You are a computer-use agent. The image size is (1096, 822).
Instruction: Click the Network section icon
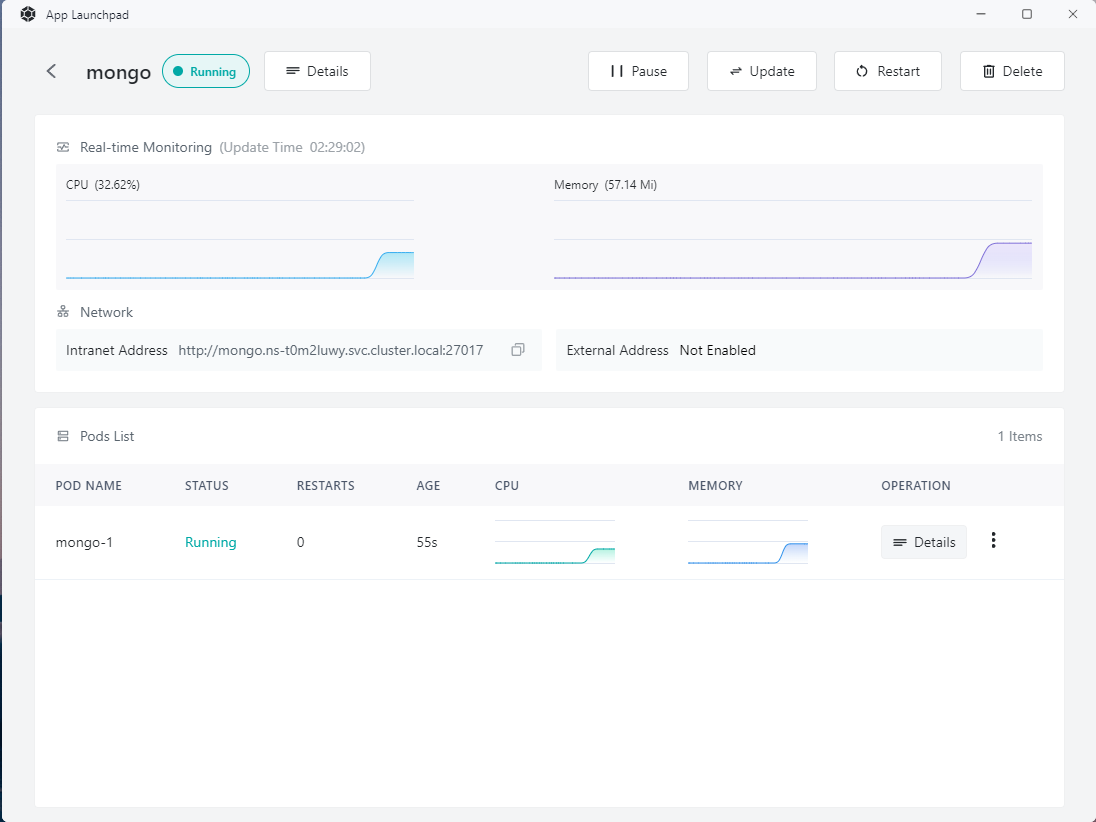pos(63,312)
